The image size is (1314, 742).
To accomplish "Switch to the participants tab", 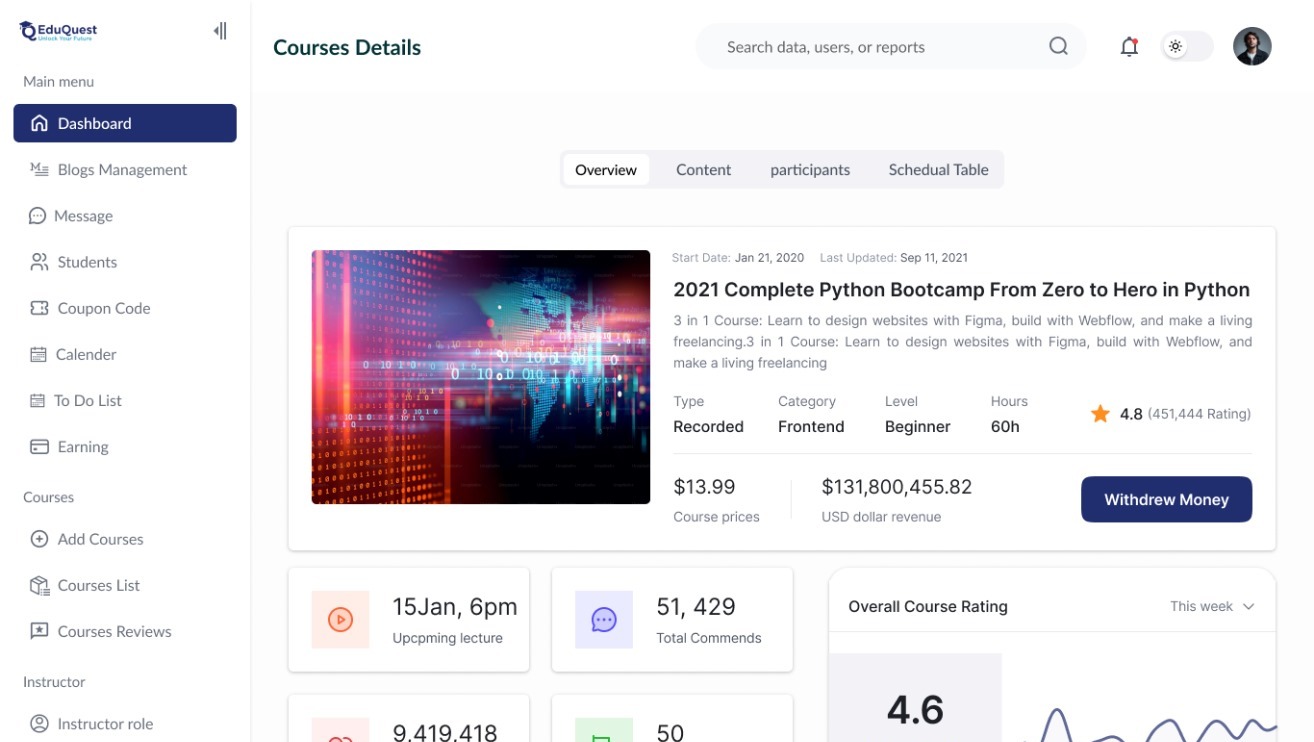I will click(810, 170).
